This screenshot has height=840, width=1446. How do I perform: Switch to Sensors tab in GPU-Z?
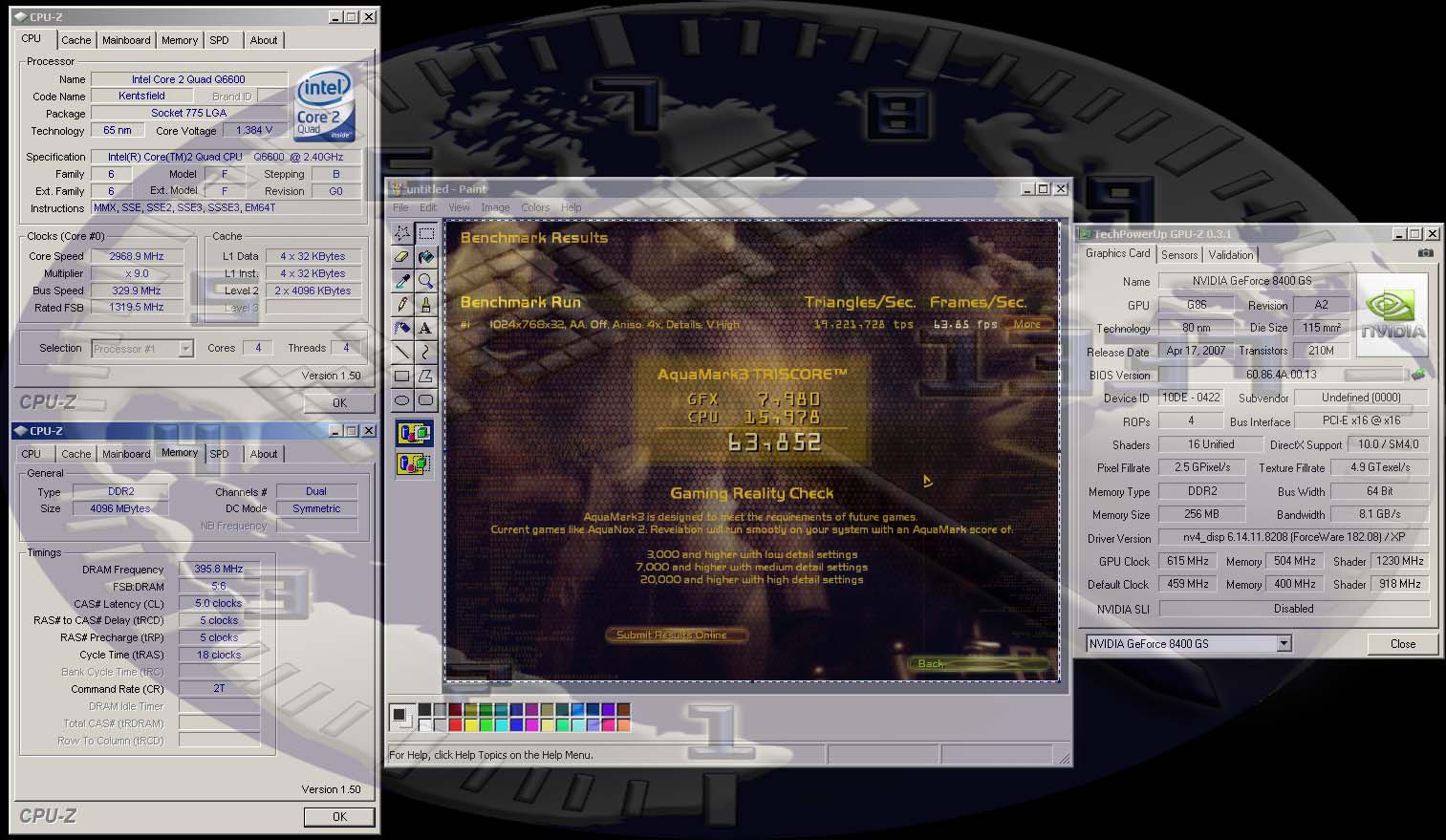pyautogui.click(x=1179, y=255)
